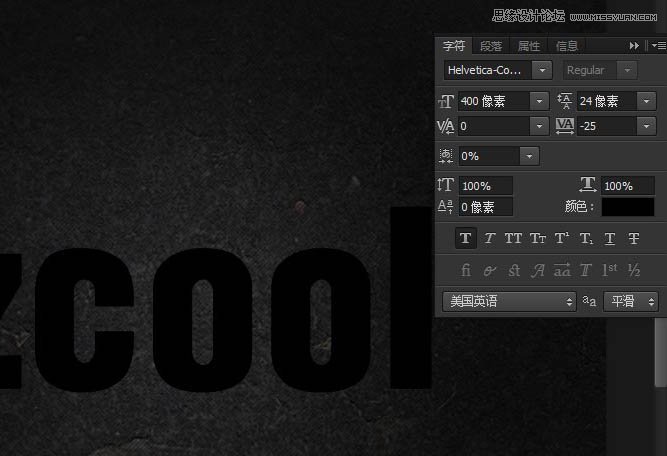667x456 pixels.
Task: Edit the 0 像素 baseline shift field
Action: click(x=486, y=207)
